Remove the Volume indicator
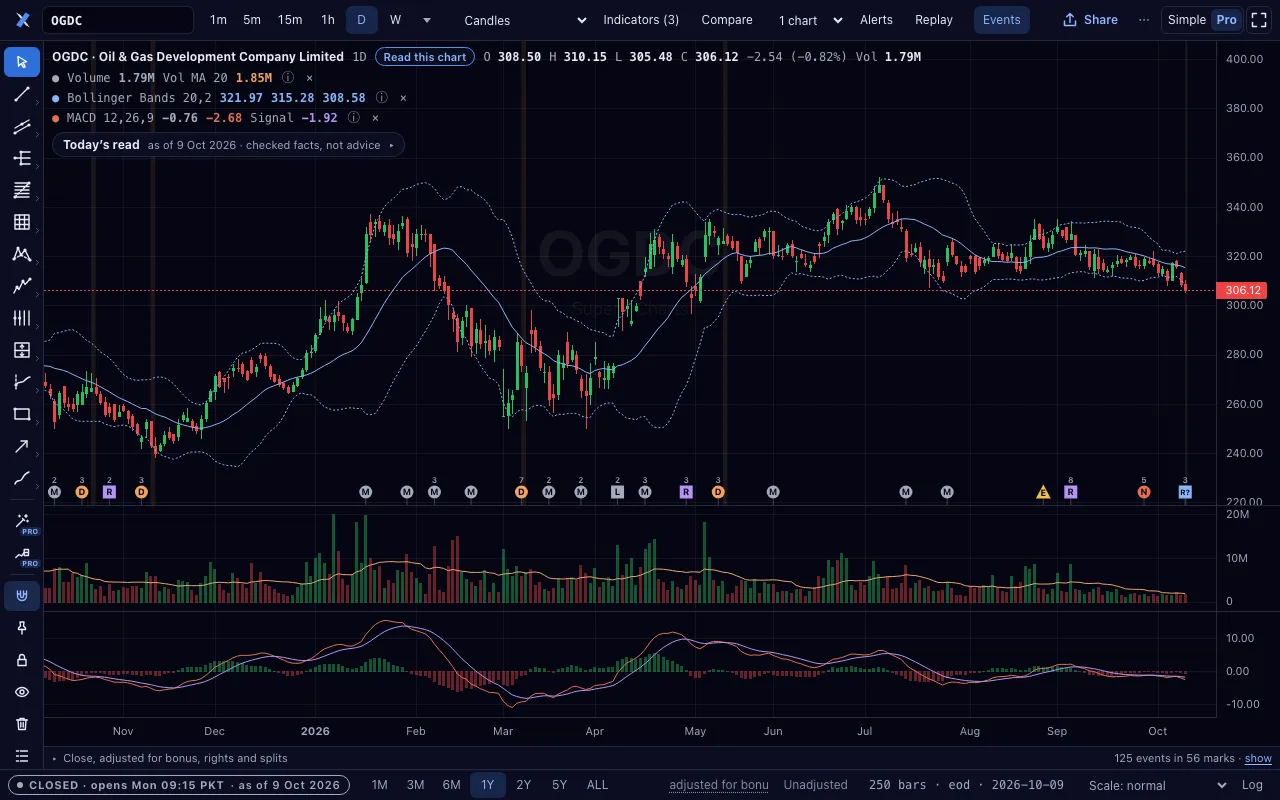This screenshot has width=1280, height=800. coord(309,77)
